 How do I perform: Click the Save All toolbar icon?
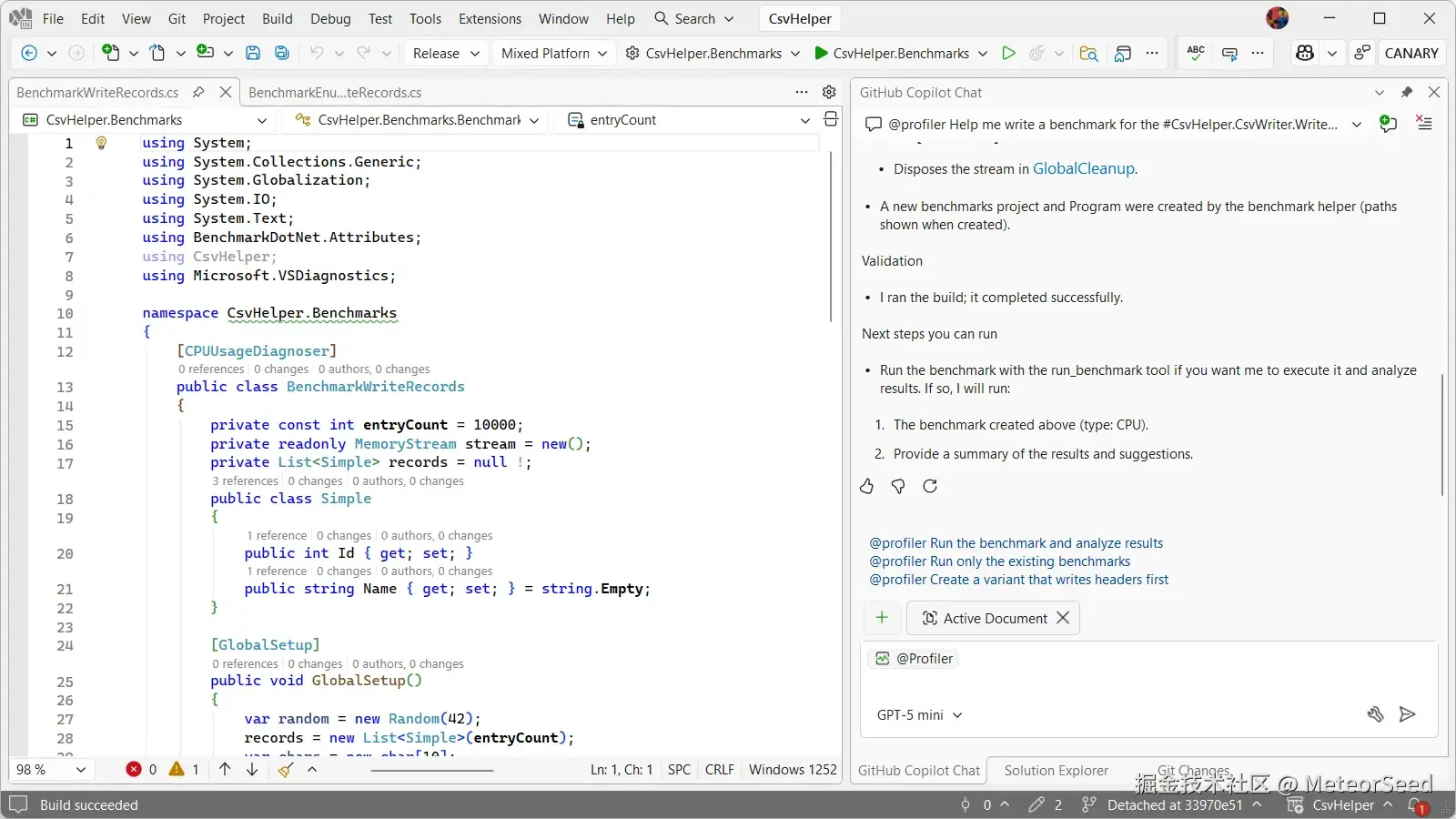pos(282,53)
